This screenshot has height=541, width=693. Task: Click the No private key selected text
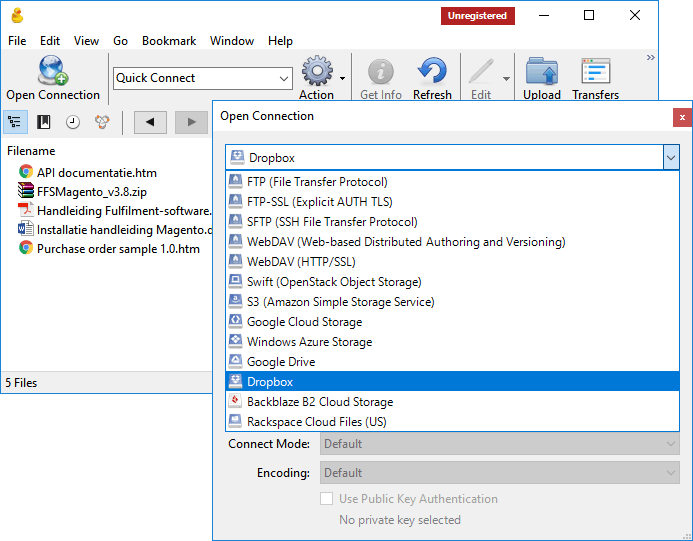[x=400, y=520]
